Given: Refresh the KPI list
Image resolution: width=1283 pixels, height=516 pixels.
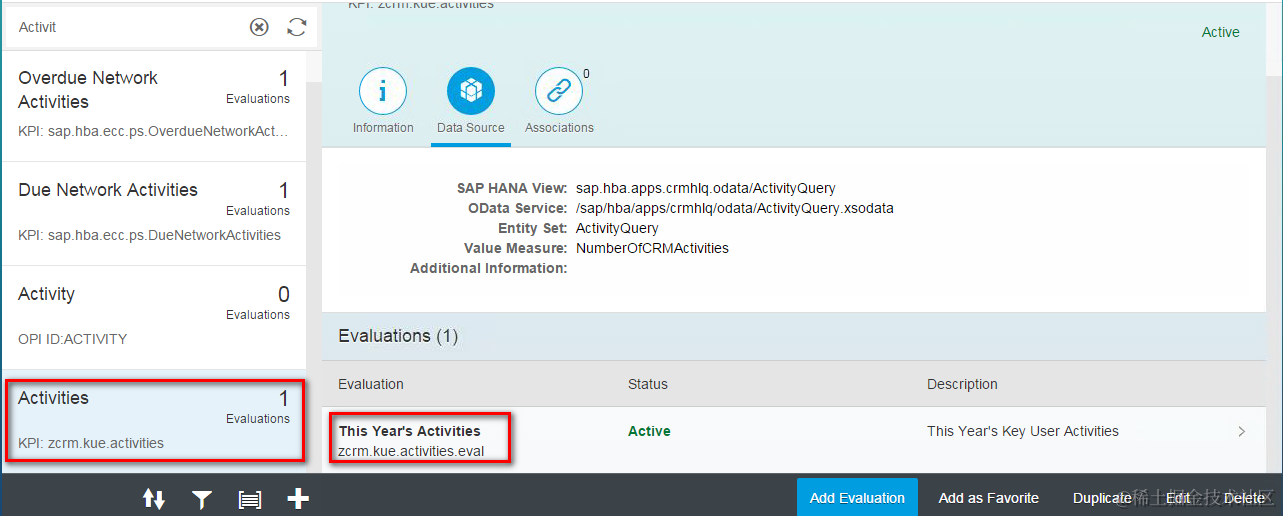Looking at the screenshot, I should pyautogui.click(x=297, y=27).
